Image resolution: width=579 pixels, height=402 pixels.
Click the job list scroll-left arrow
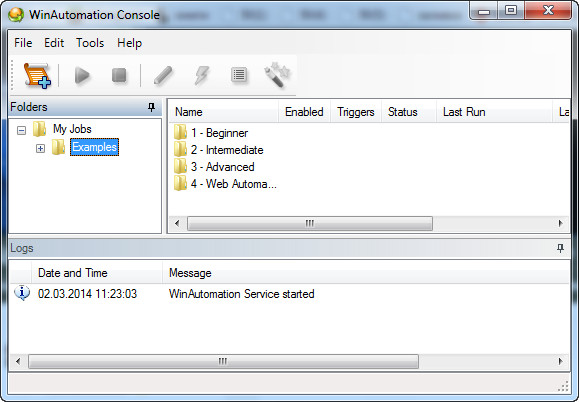[177, 223]
